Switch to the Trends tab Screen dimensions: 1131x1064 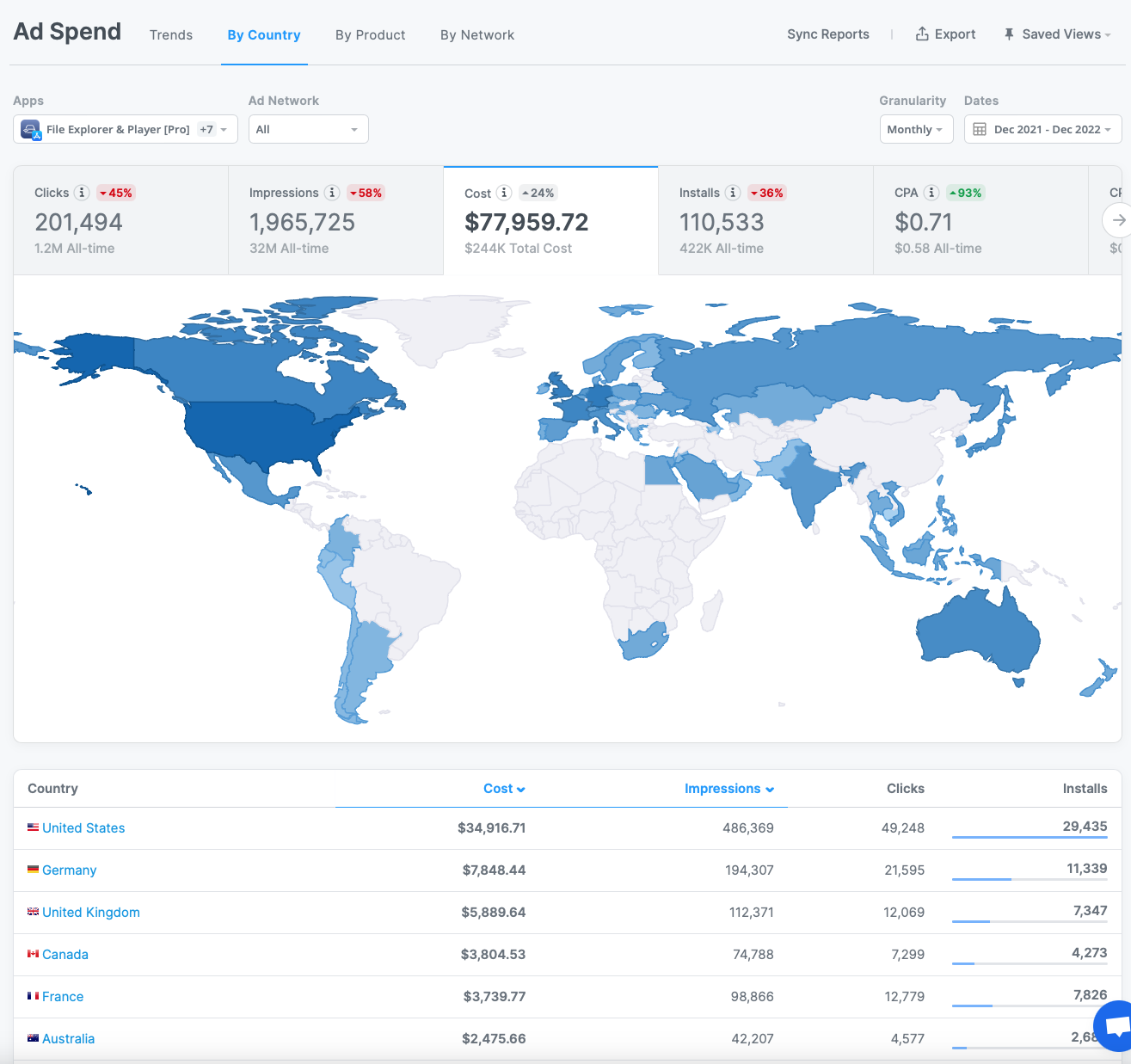[171, 35]
